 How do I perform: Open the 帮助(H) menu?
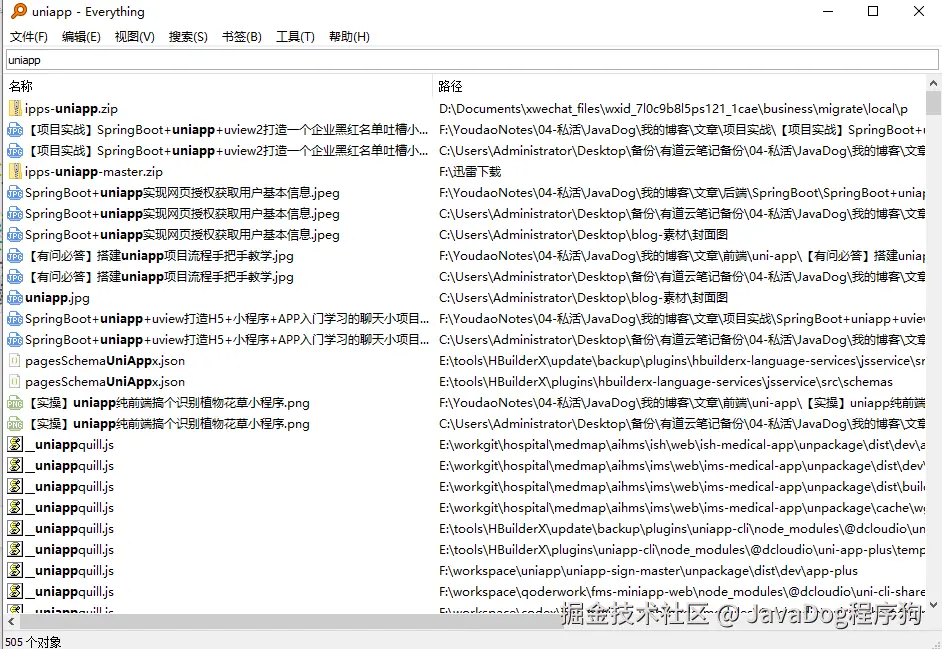(x=349, y=37)
